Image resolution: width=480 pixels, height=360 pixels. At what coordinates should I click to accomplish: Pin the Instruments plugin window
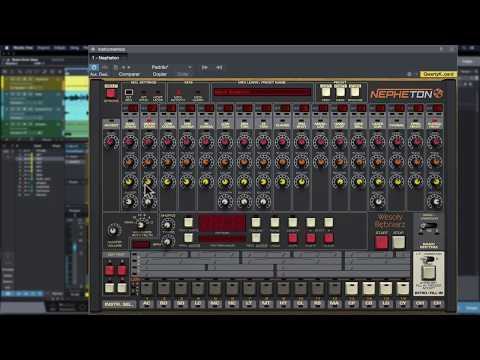[441, 49]
